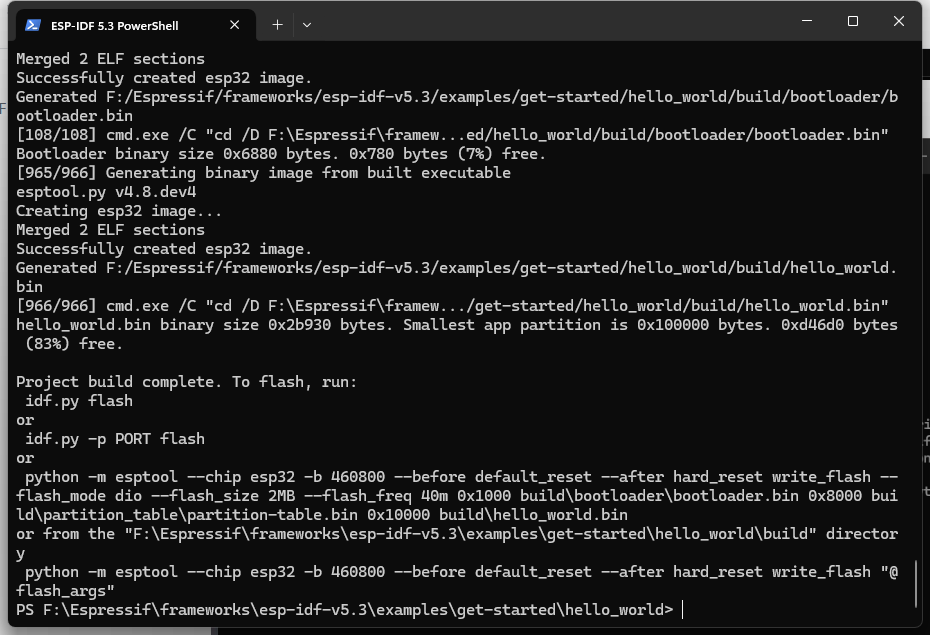This screenshot has width=930, height=635.
Task: Expand the new tab profile dropdown chevron
Action: 307,25
